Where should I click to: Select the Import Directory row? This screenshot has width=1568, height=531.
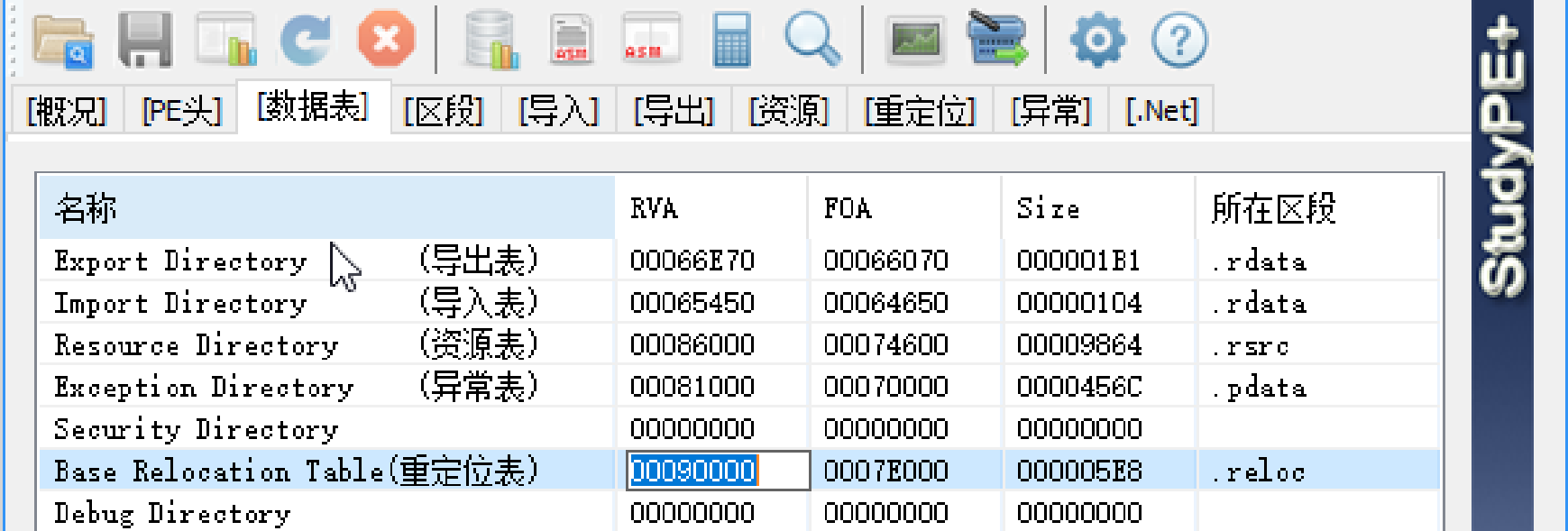tap(738, 303)
